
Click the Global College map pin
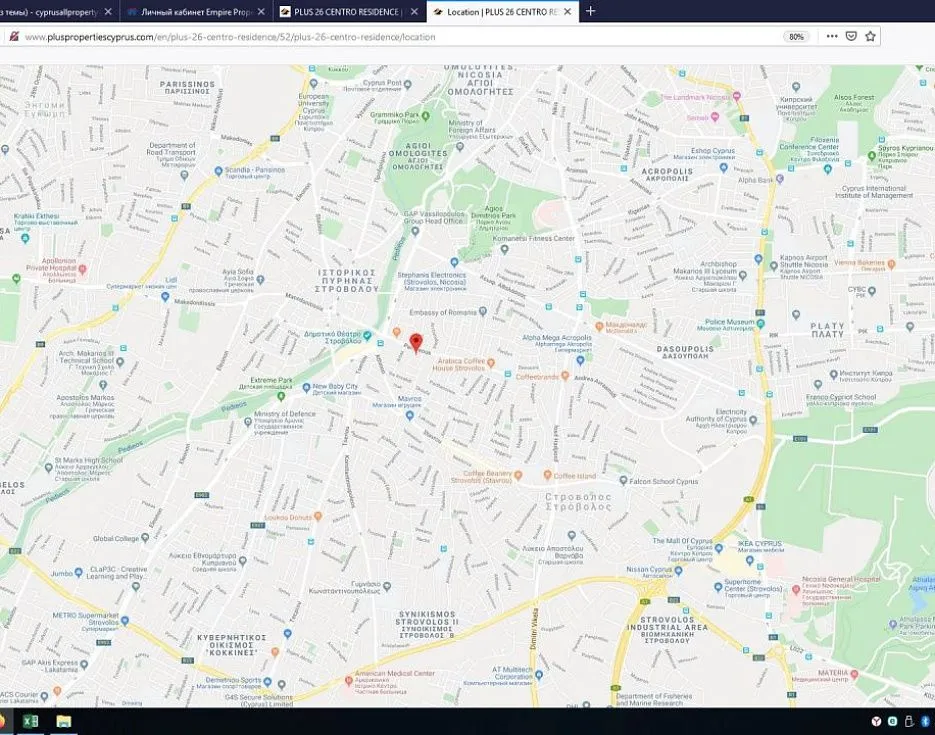click(x=145, y=538)
